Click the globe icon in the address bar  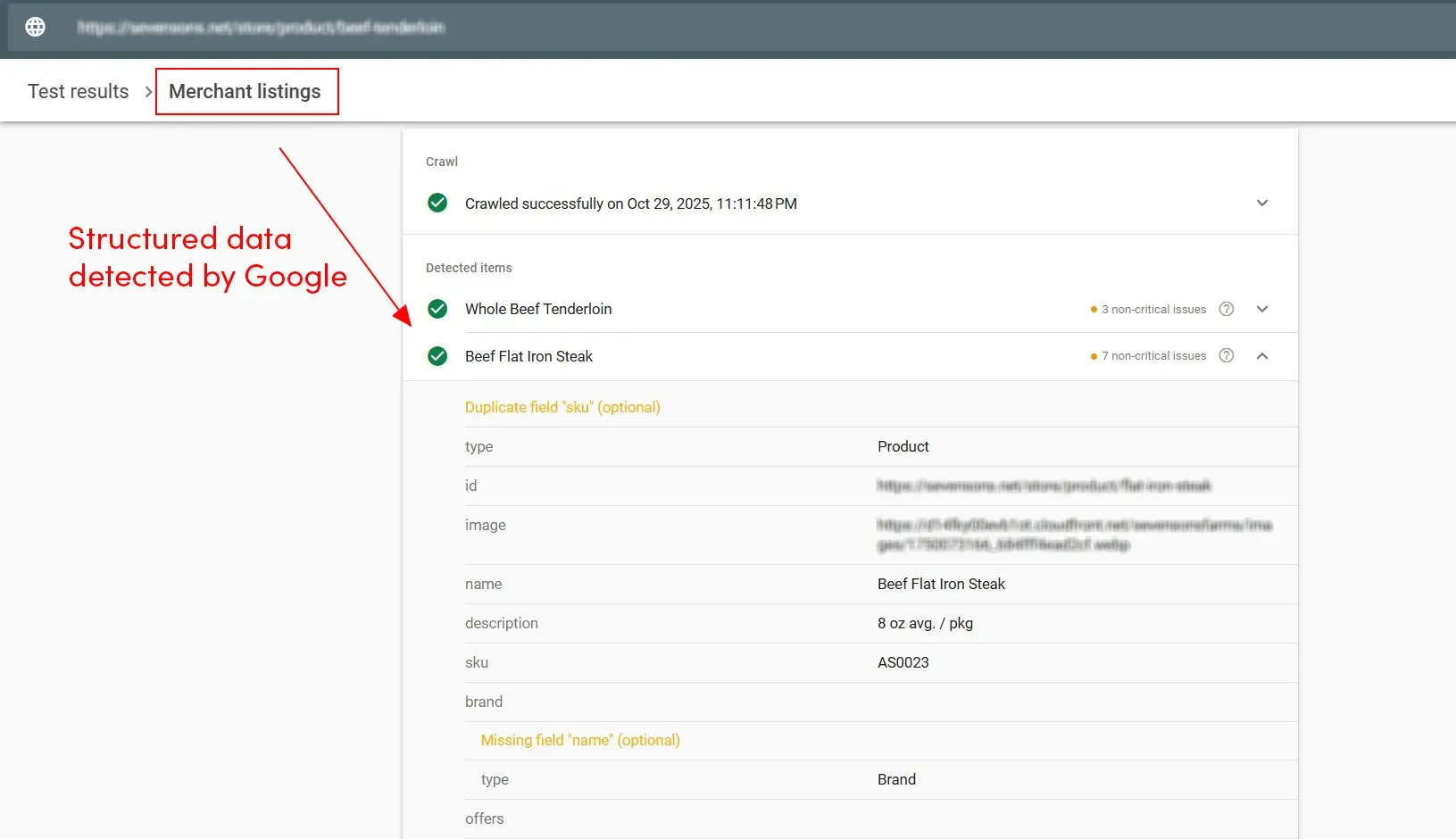[x=34, y=26]
